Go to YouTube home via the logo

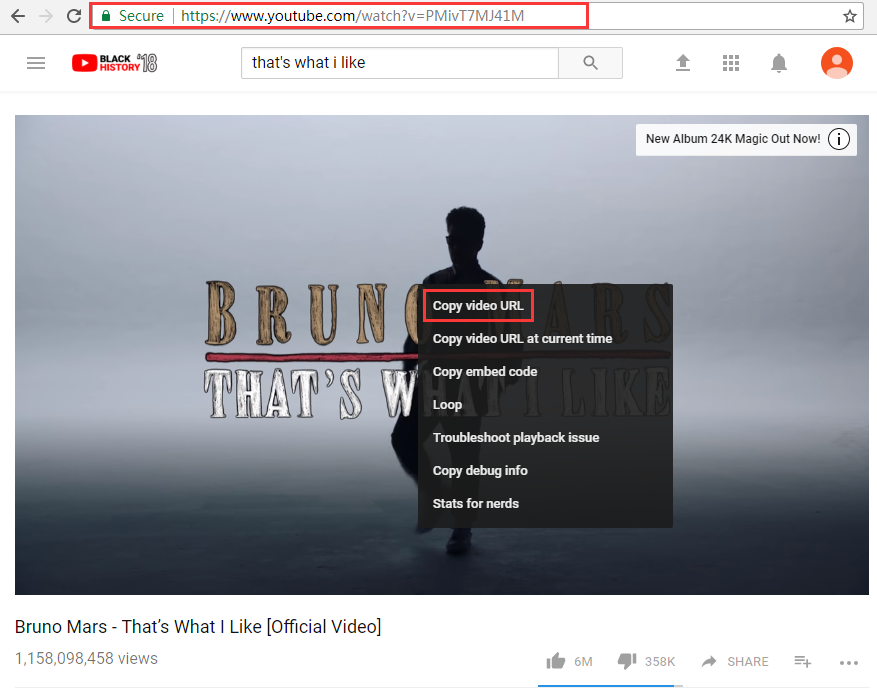(x=115, y=63)
